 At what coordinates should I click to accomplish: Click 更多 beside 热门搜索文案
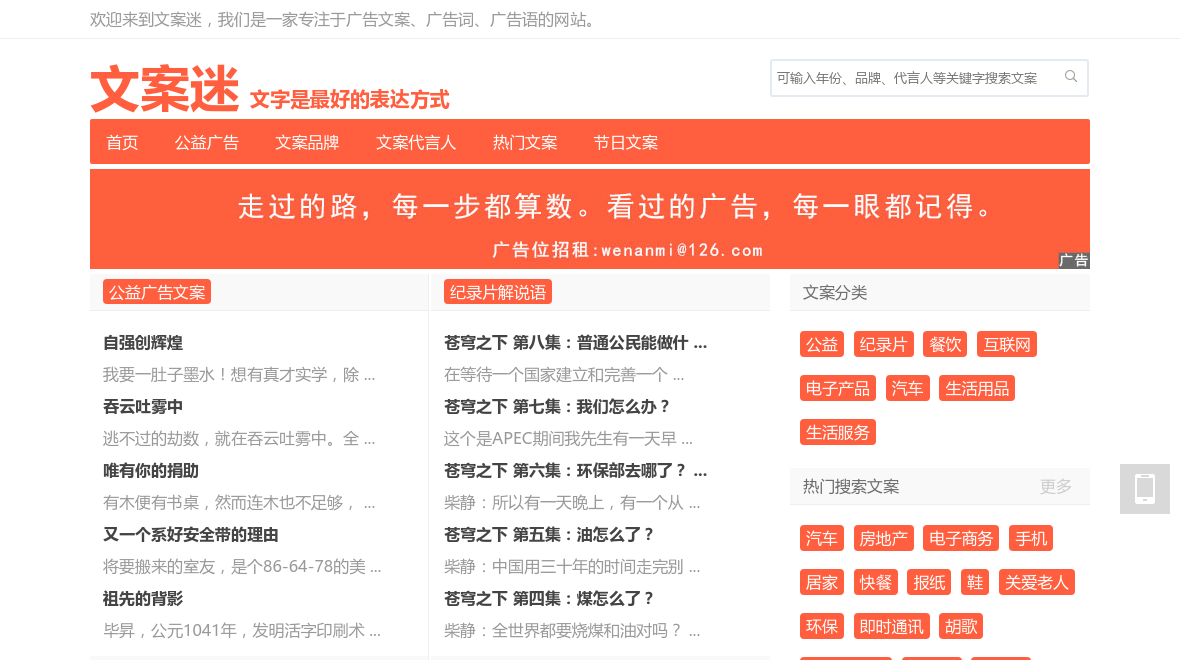click(1055, 486)
